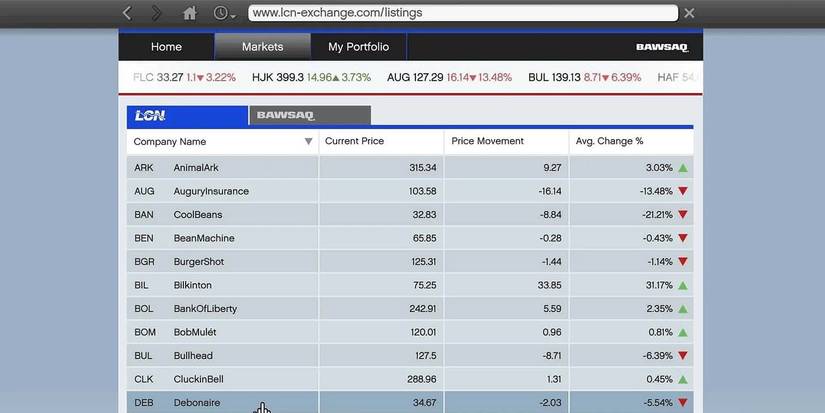
Task: Open the CoolBeans company listing
Action: 410,215
